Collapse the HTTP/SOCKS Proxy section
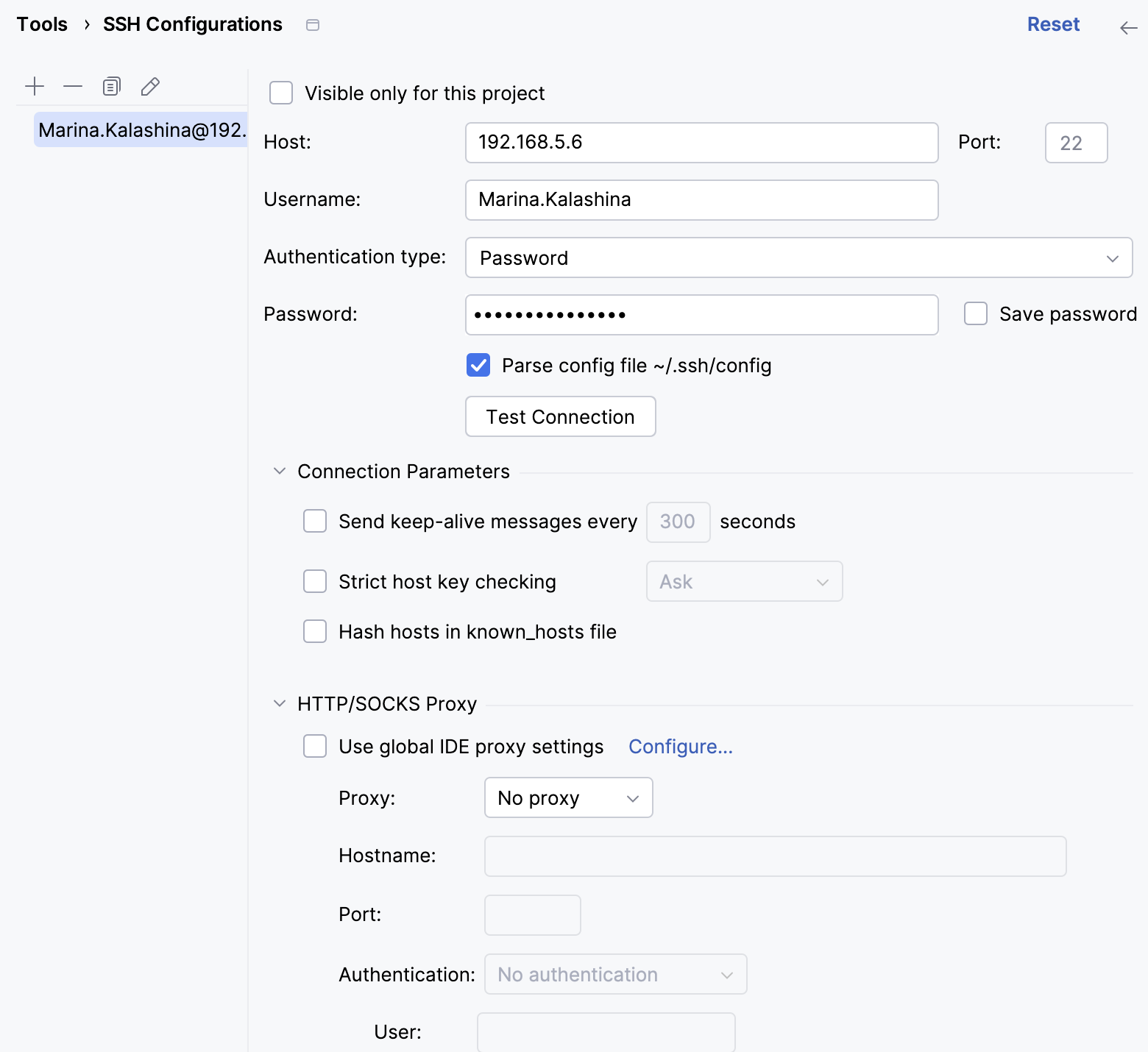Screen dimensions: 1148x1052 pos(280,703)
